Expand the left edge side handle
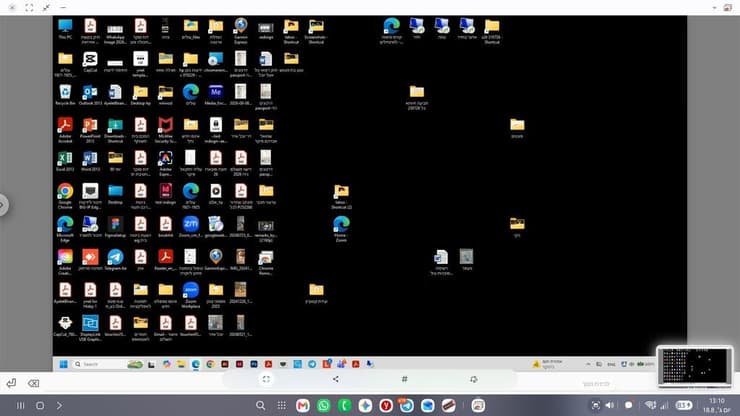The width and height of the screenshot is (740, 416). (x=4, y=205)
